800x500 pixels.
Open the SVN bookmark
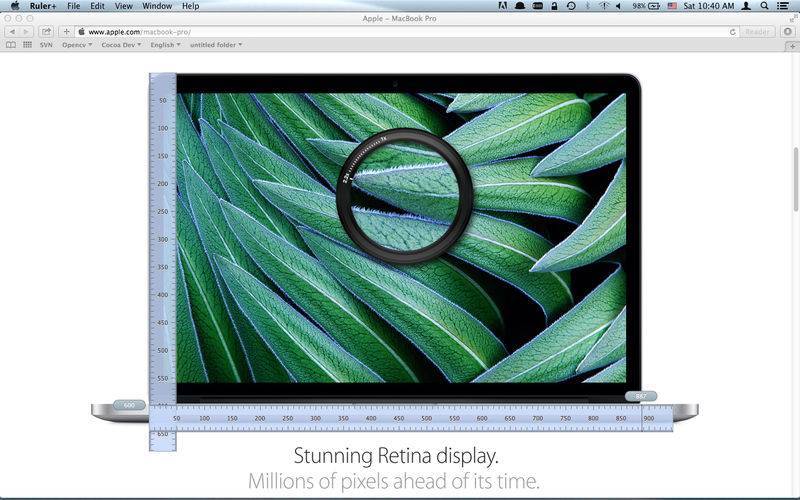(x=46, y=45)
